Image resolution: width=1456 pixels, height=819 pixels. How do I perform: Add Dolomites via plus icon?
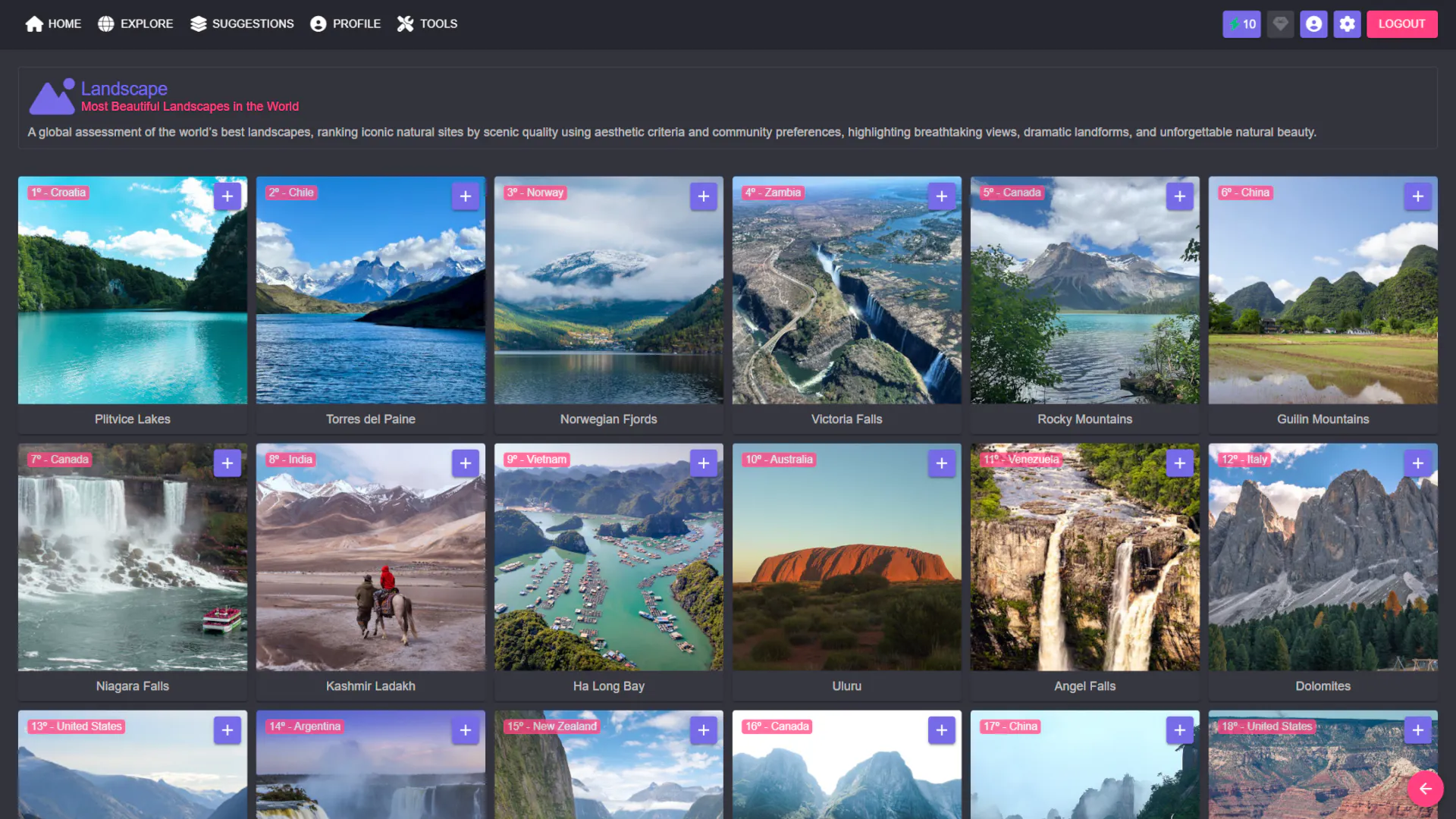click(x=1418, y=463)
